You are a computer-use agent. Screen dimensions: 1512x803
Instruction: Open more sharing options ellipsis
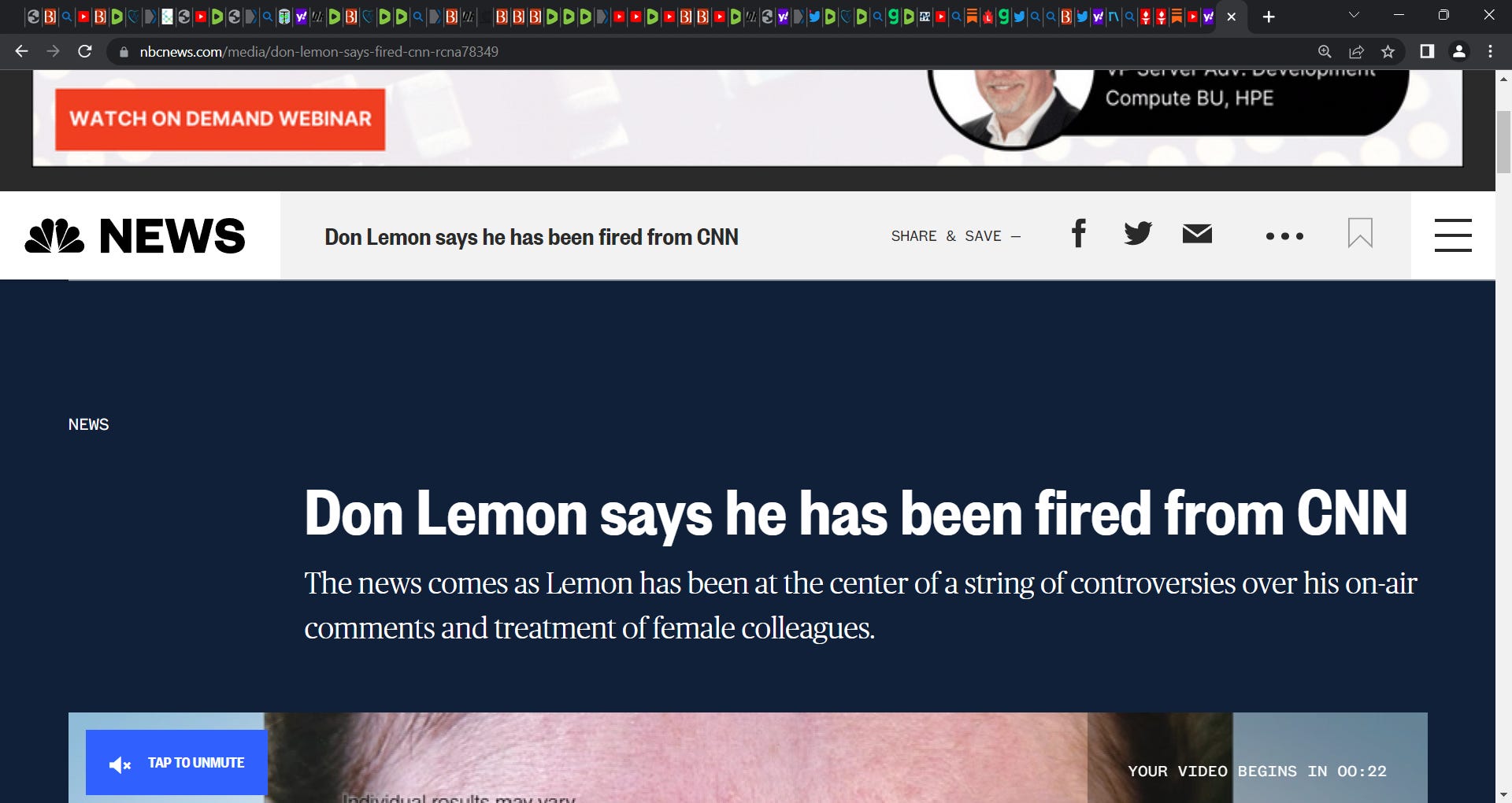(x=1284, y=236)
